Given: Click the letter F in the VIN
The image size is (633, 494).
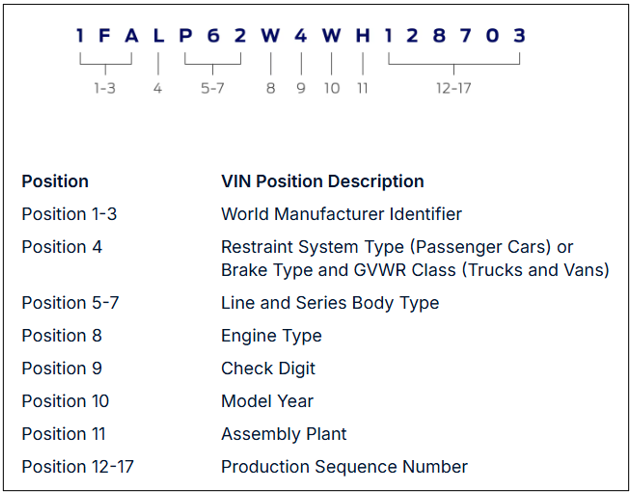Looking at the screenshot, I should [105, 36].
